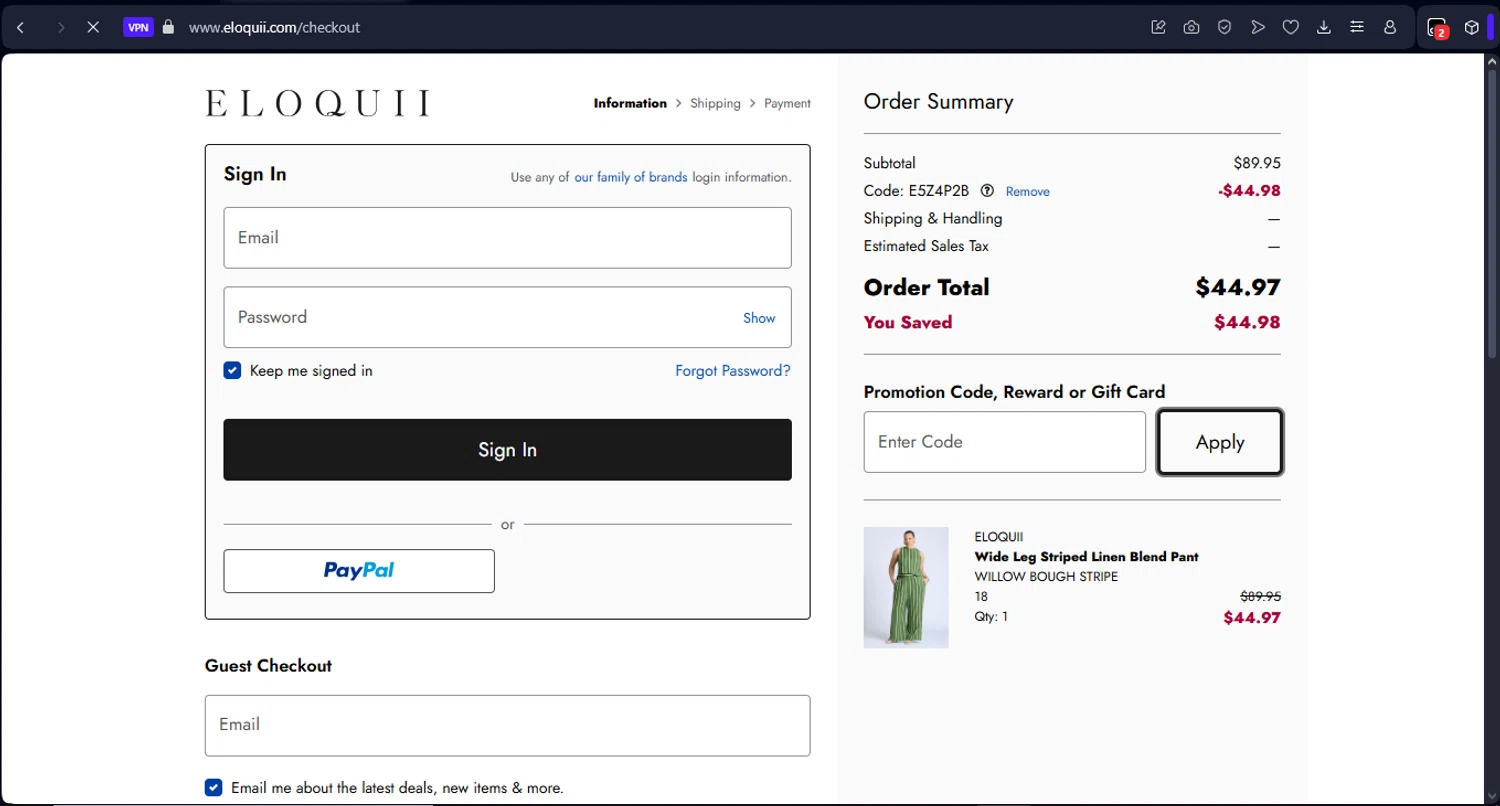Click Apply promotion code button
This screenshot has width=1500, height=806.
(1220, 442)
